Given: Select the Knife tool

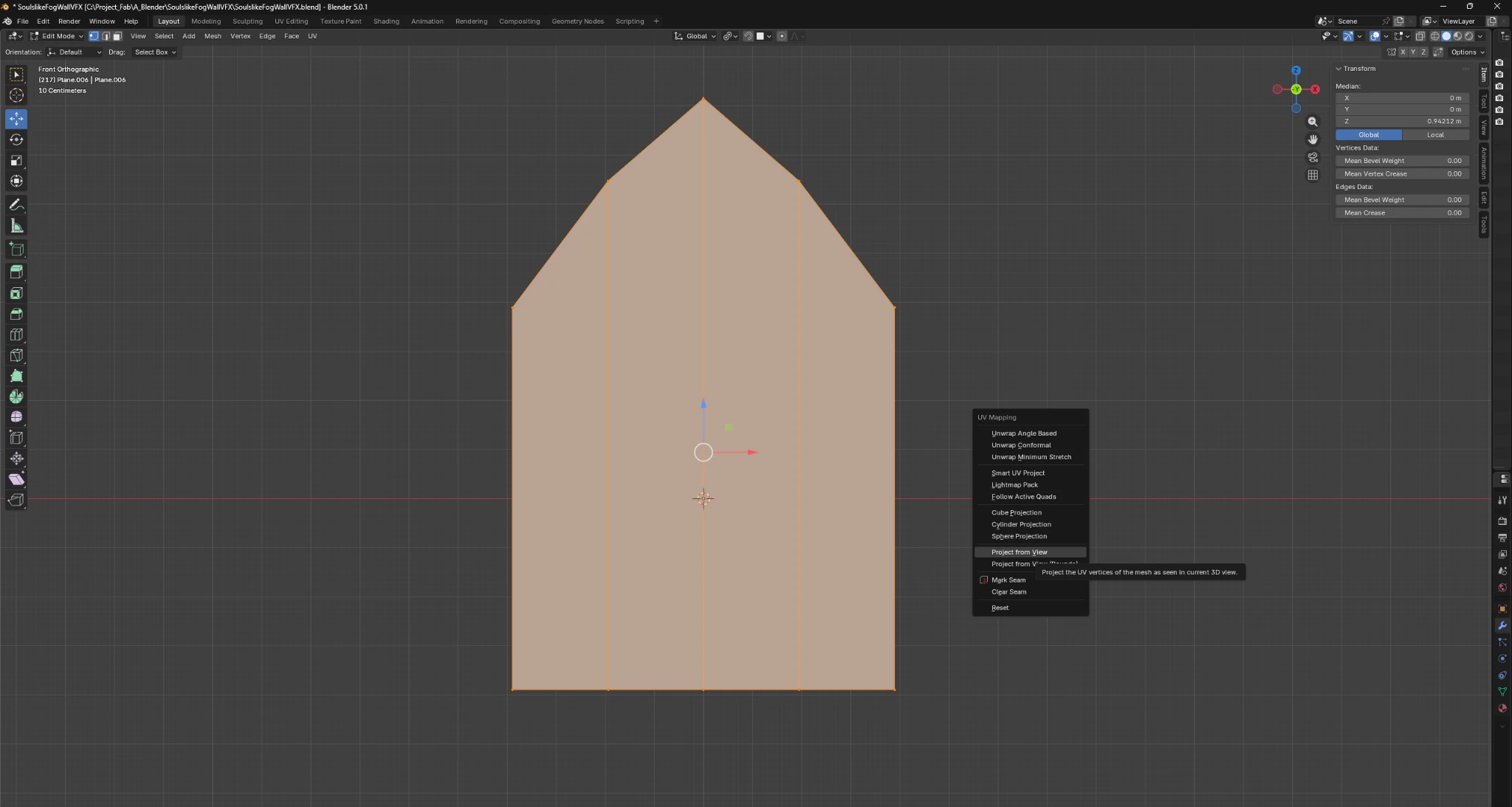Looking at the screenshot, I should (x=16, y=355).
